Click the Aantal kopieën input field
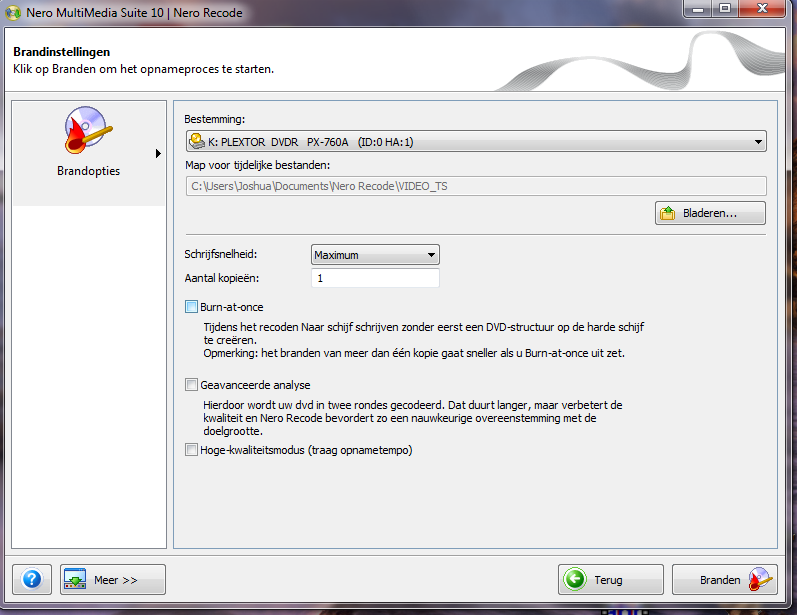Viewport: 797px width, 615px height. 375,278
